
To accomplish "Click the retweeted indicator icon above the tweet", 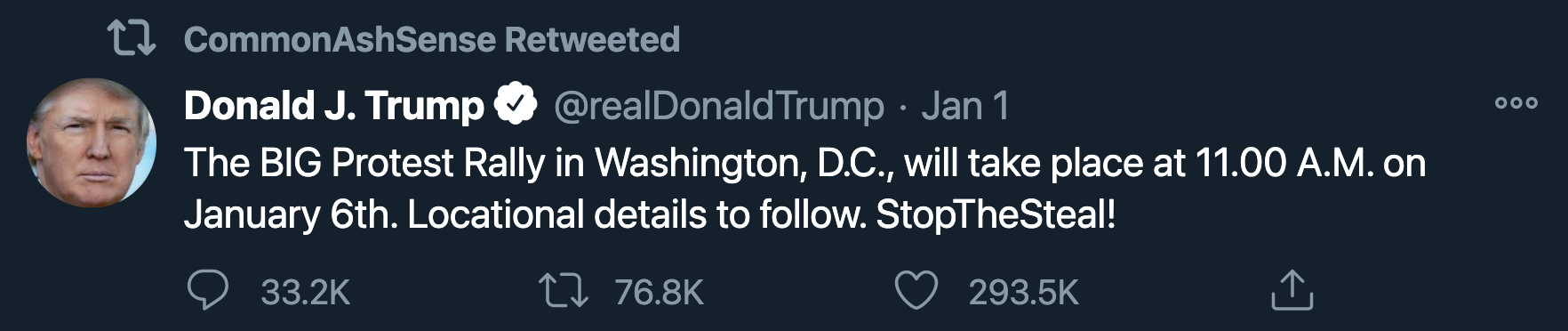I will point(131,38).
